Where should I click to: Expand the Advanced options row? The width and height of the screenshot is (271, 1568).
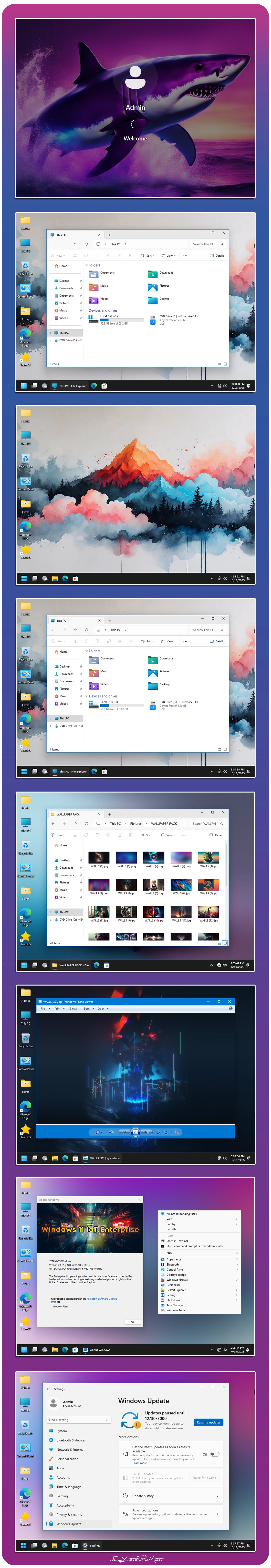pos(171,1514)
